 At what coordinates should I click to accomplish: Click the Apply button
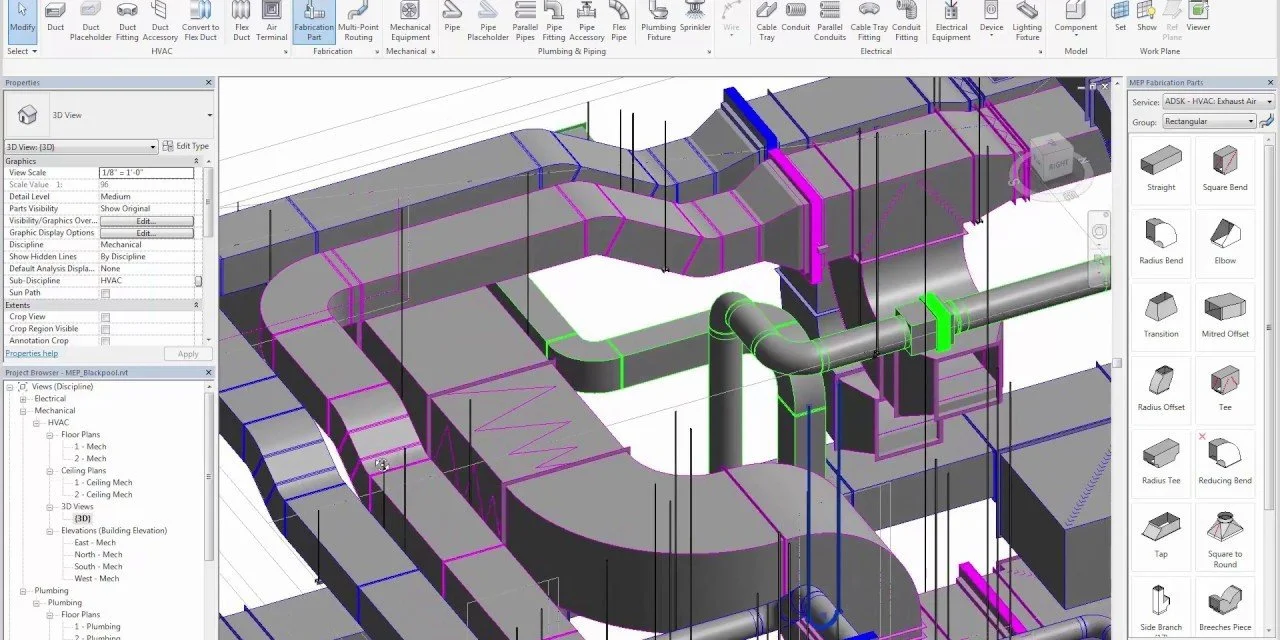(188, 354)
